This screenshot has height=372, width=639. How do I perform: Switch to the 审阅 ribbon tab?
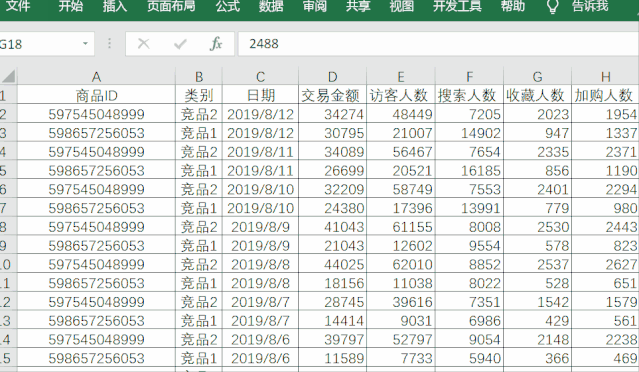(315, 6)
